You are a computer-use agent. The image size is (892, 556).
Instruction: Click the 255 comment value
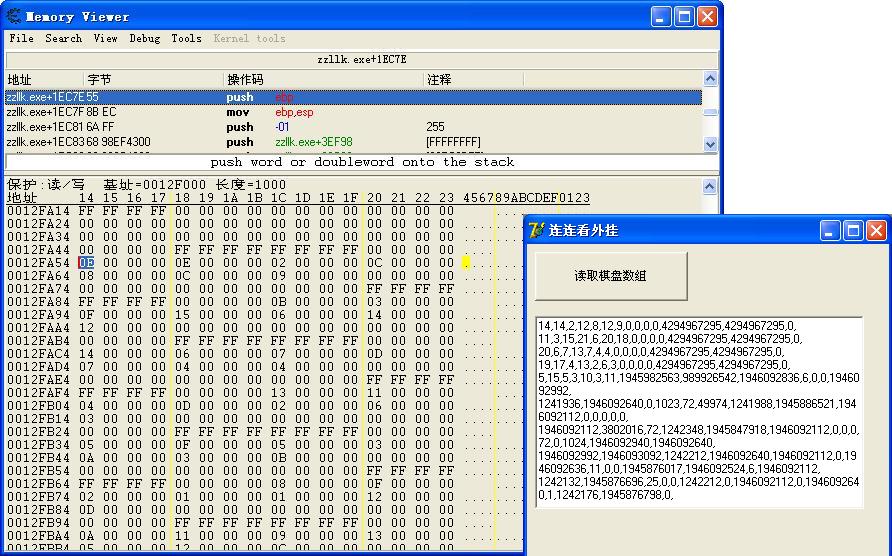pyautogui.click(x=435, y=127)
